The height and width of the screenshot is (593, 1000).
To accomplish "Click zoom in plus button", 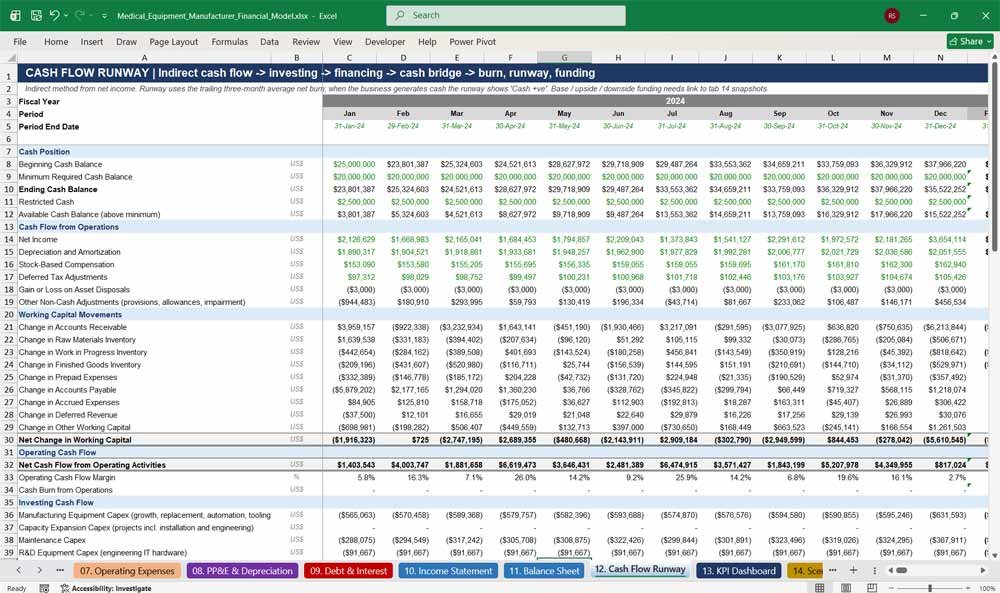I will click(x=969, y=588).
